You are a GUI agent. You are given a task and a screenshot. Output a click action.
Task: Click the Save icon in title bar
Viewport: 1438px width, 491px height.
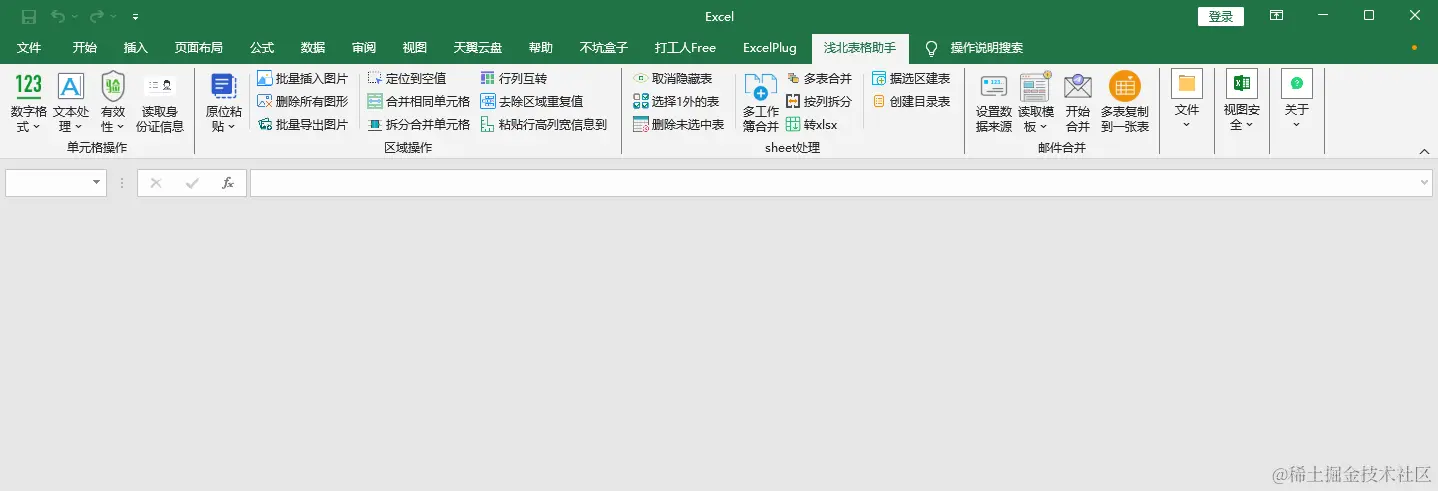29,17
